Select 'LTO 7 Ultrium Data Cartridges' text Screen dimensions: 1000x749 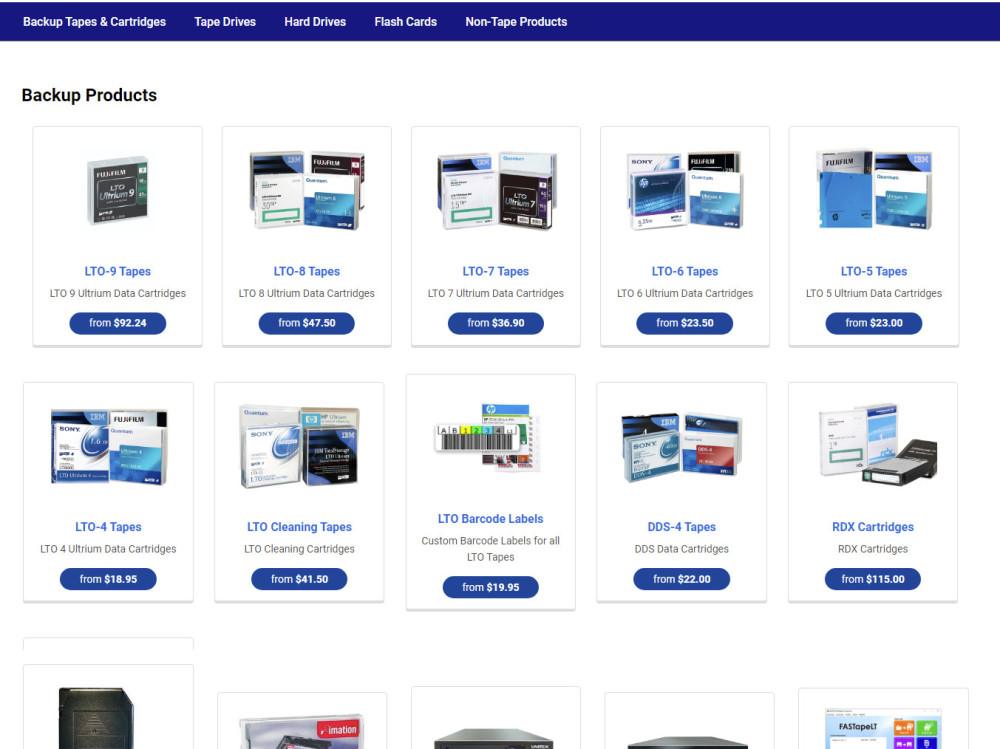pos(496,293)
